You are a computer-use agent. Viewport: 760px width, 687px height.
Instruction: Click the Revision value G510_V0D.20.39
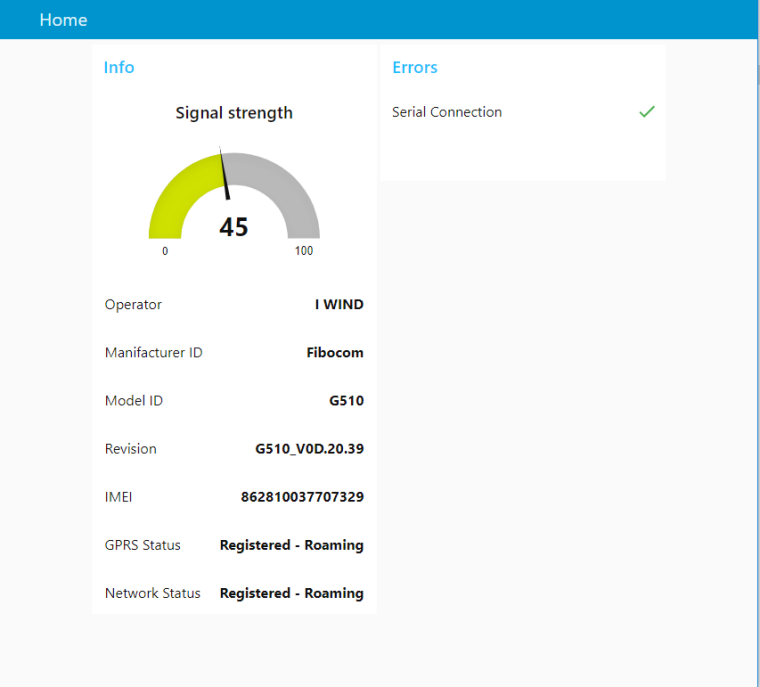click(x=309, y=449)
